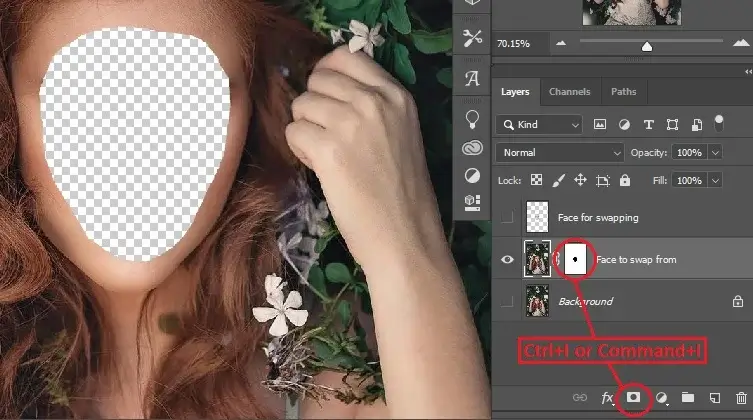This screenshot has width=753, height=420.
Task: Click Link layers icon at panel bottom
Action: click(580, 397)
